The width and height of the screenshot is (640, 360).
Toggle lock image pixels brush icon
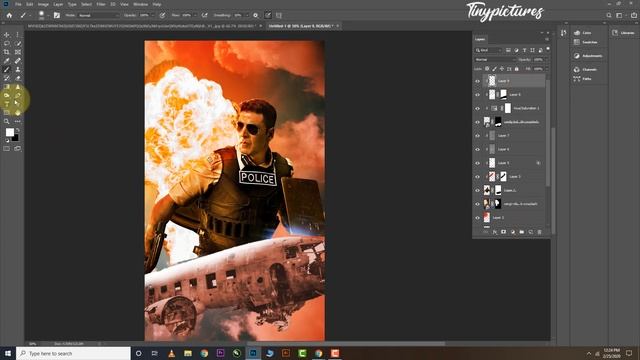(494, 69)
